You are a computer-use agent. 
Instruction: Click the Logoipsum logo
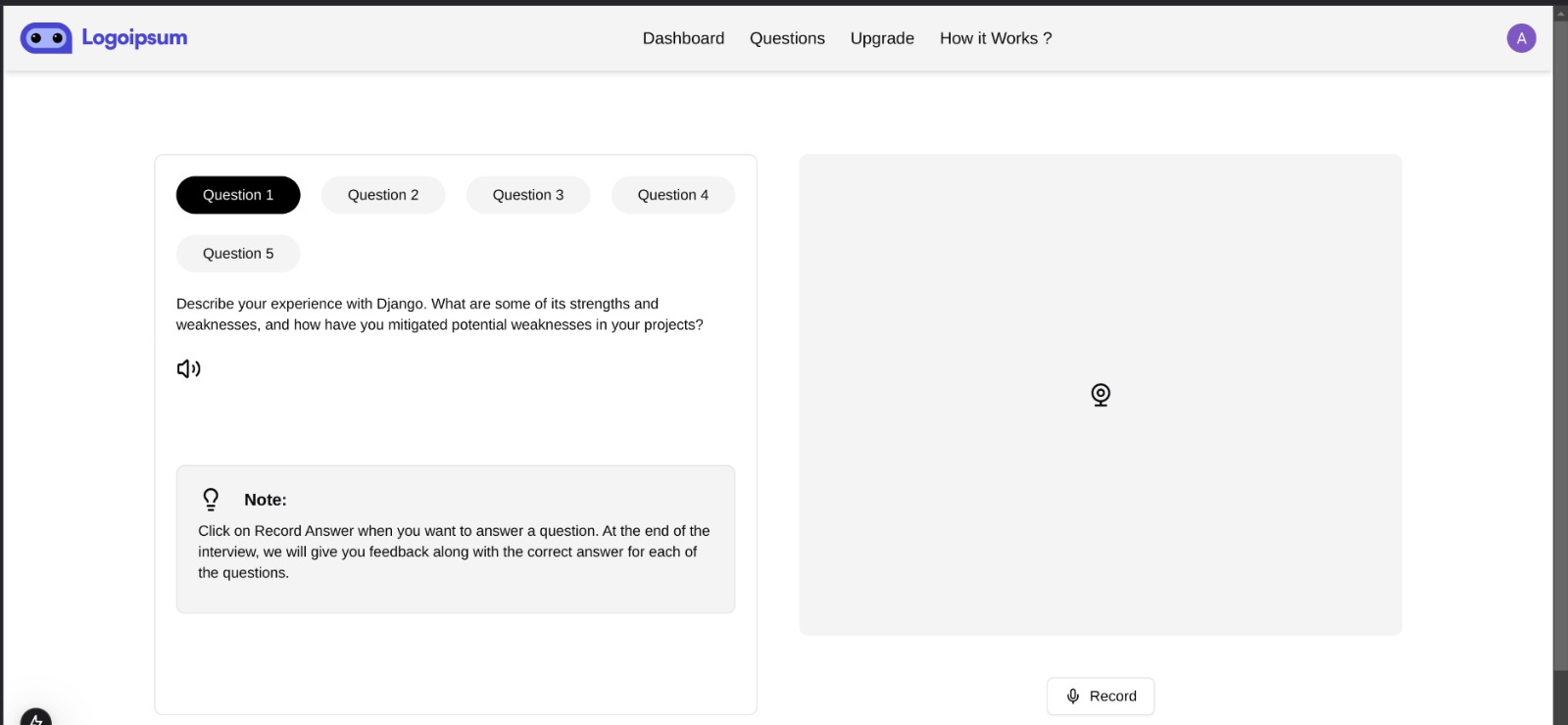(x=104, y=38)
